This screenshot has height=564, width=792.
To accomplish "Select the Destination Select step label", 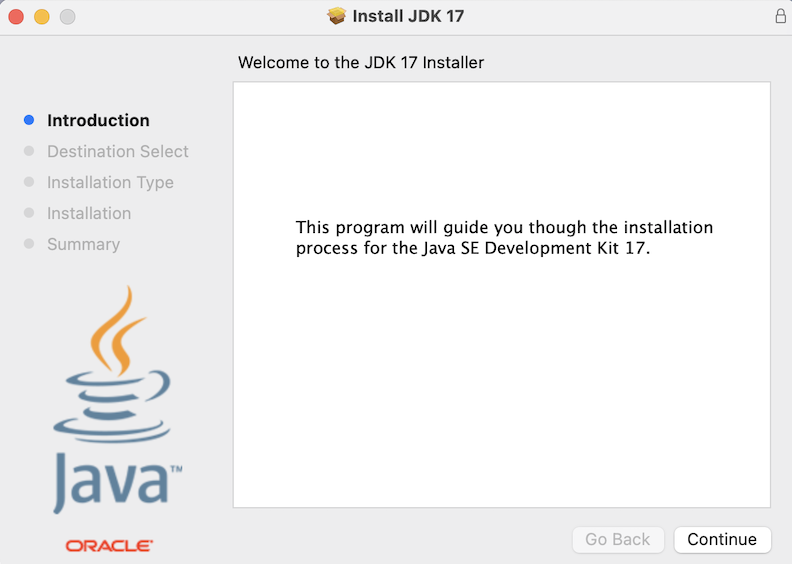I will pos(118,151).
